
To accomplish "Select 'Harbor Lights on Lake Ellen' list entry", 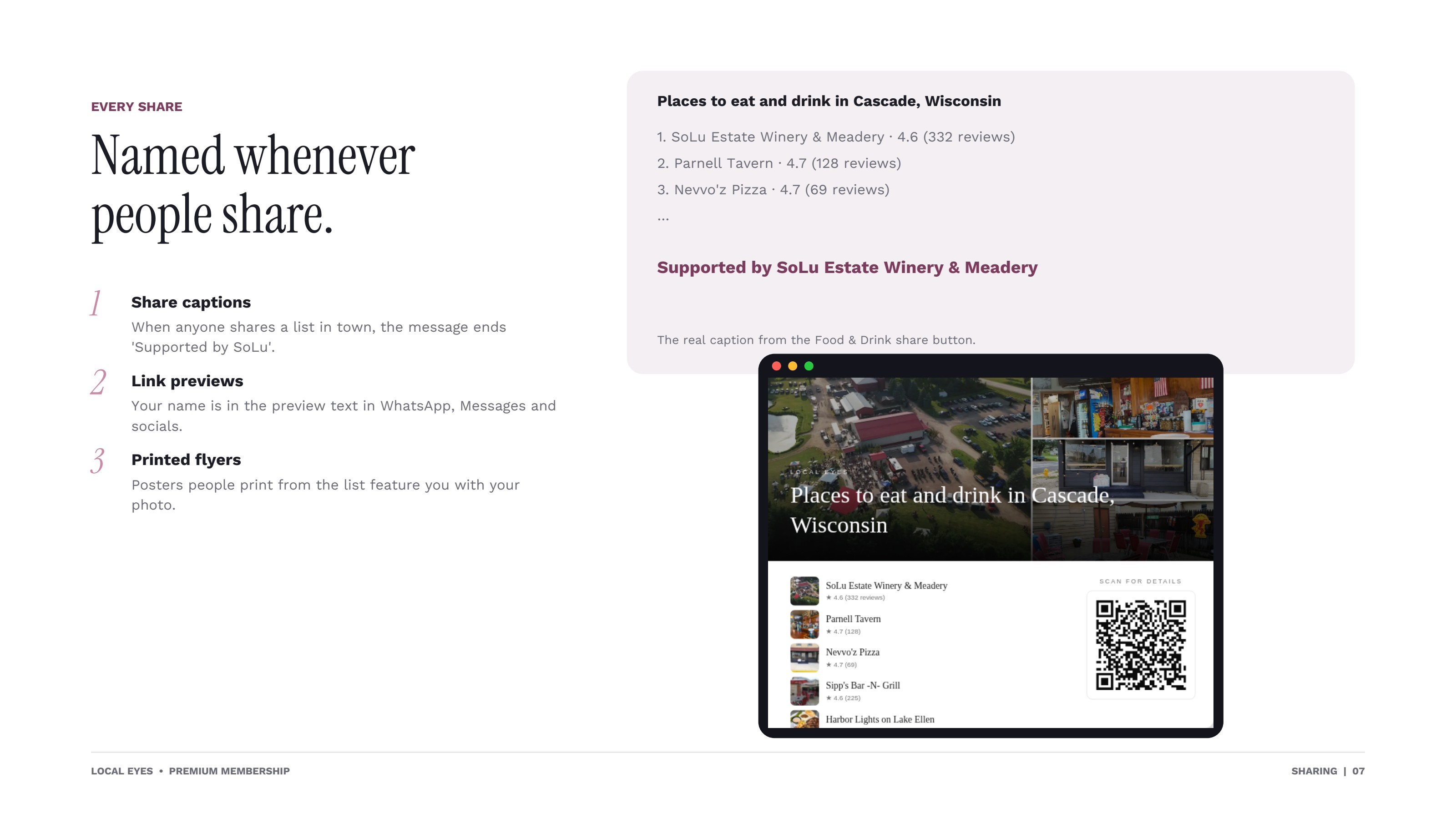I will point(880,719).
